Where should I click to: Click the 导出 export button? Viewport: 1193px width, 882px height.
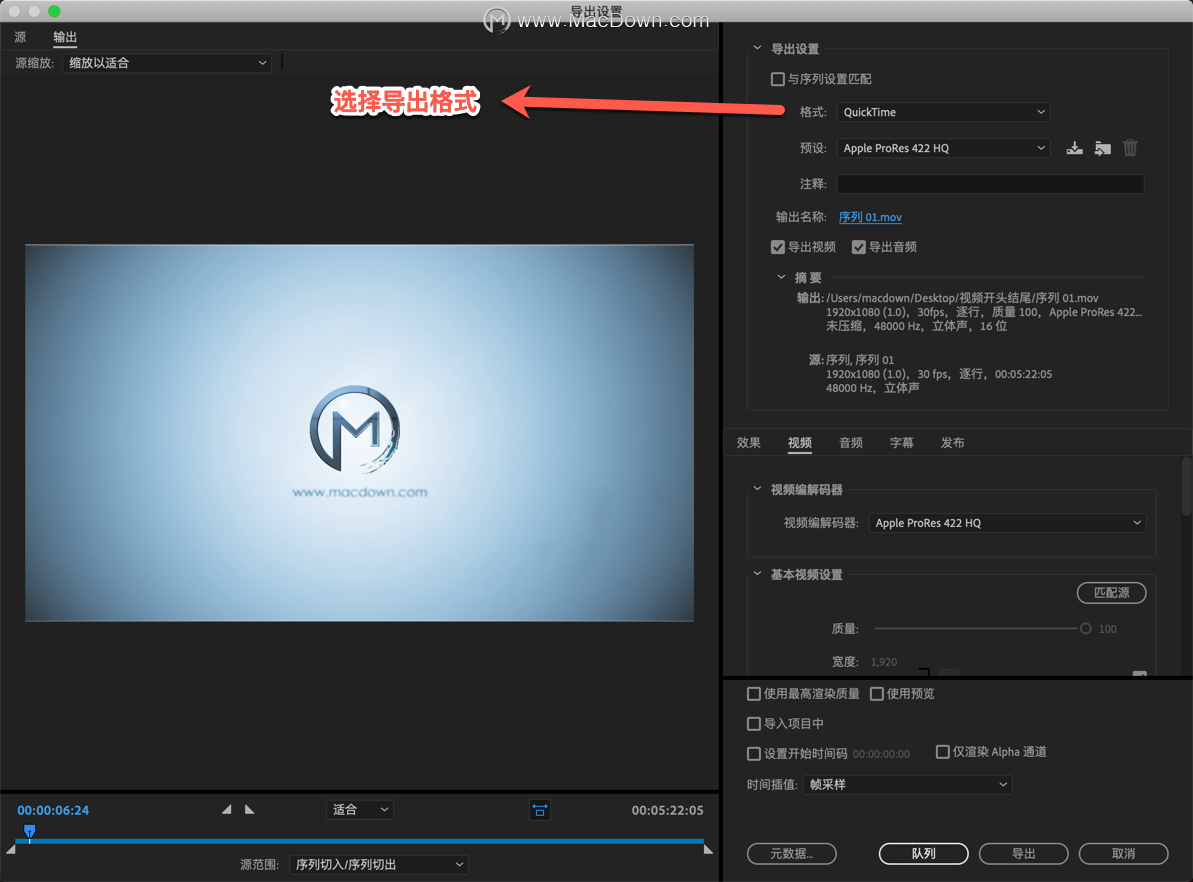click(1023, 854)
